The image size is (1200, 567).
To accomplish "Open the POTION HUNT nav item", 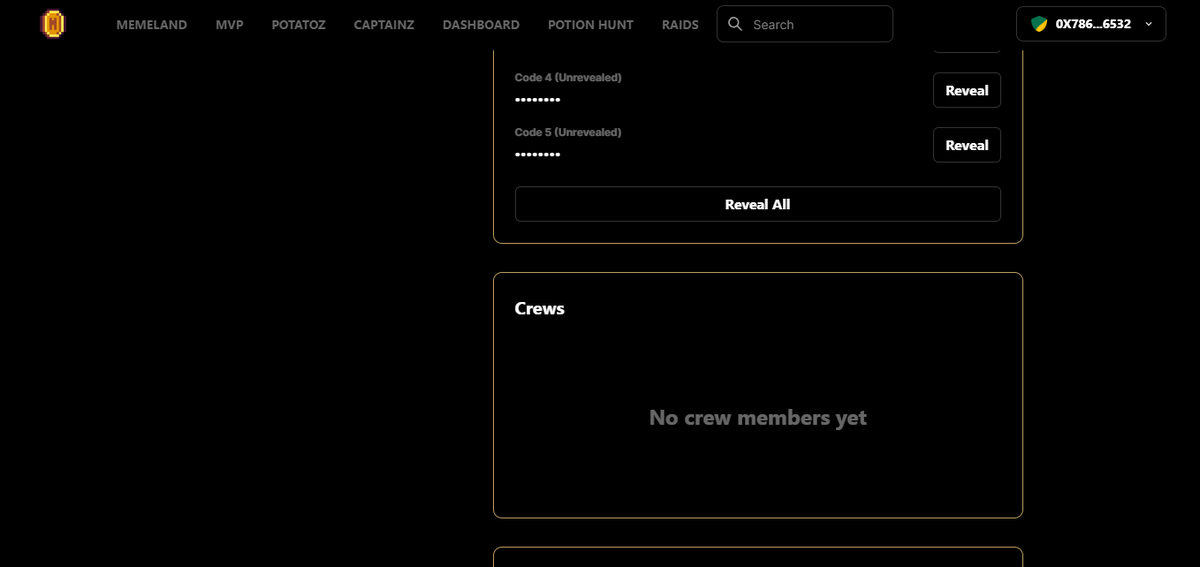I will click(591, 25).
